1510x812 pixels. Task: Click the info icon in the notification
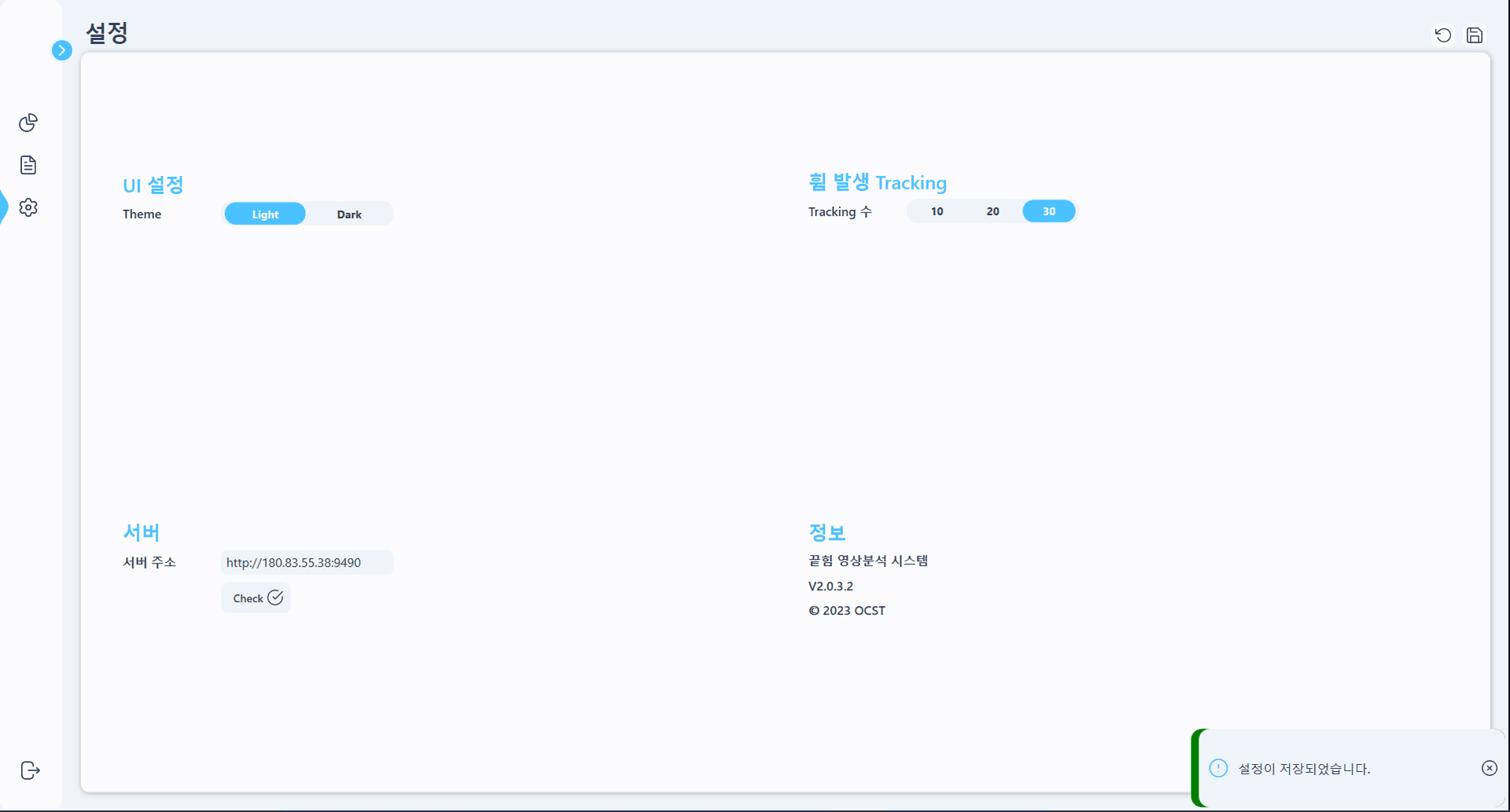[1218, 768]
